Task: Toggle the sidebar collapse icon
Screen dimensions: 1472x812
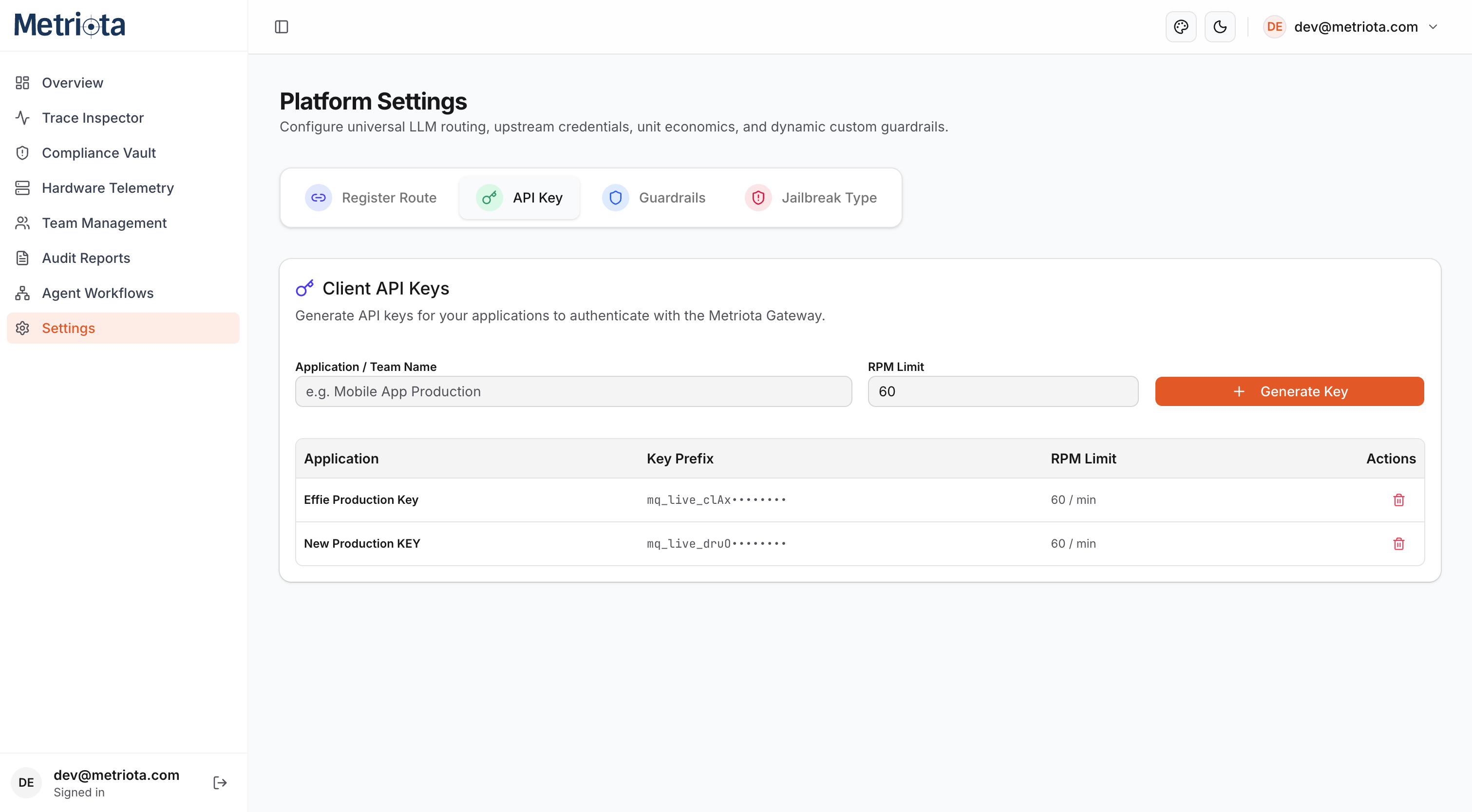Action: pos(281,27)
